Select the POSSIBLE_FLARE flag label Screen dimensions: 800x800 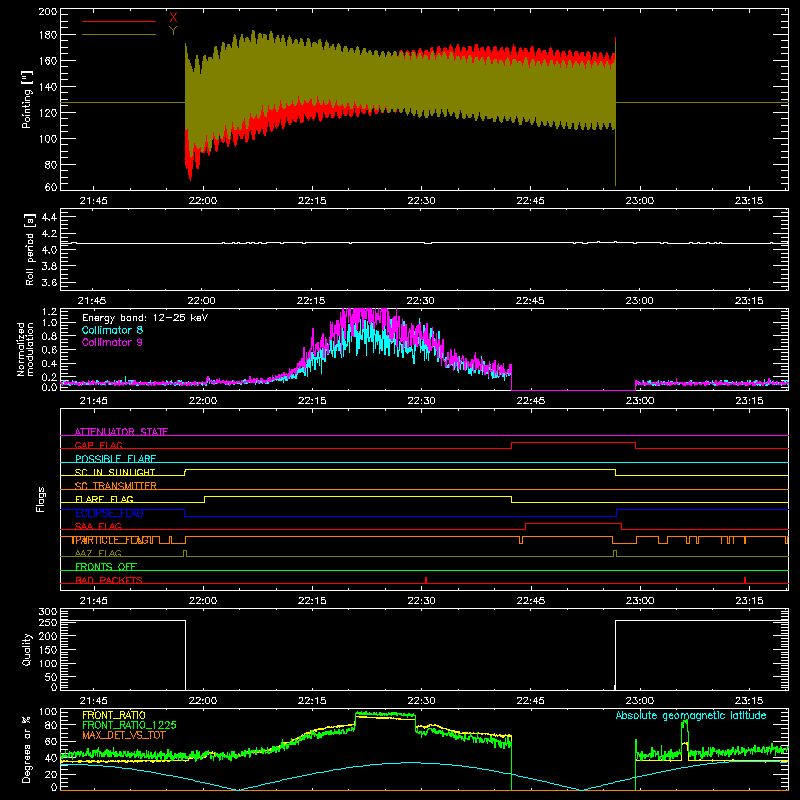pyautogui.click(x=115, y=459)
